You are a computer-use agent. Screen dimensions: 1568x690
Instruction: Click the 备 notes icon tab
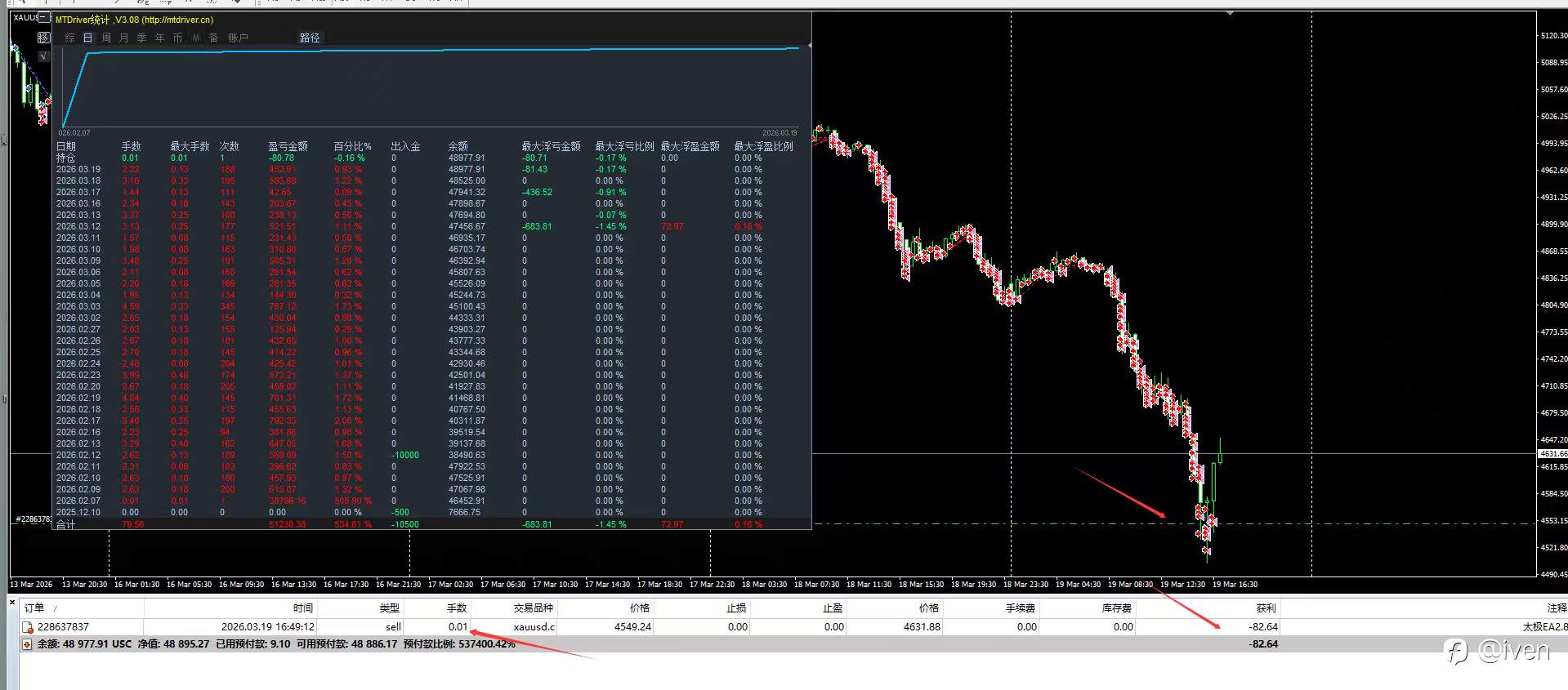click(213, 38)
